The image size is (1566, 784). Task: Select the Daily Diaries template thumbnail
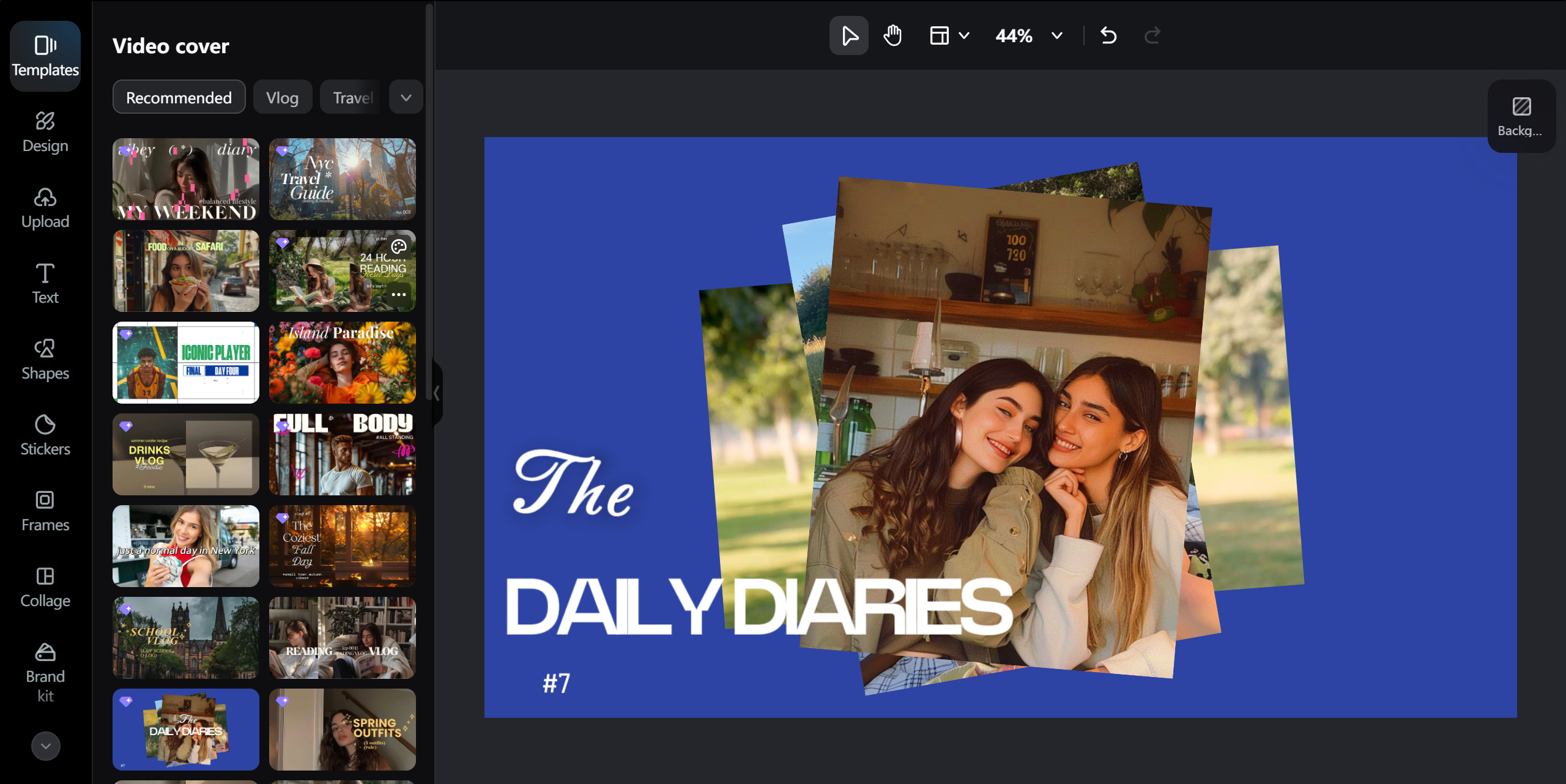coord(185,729)
